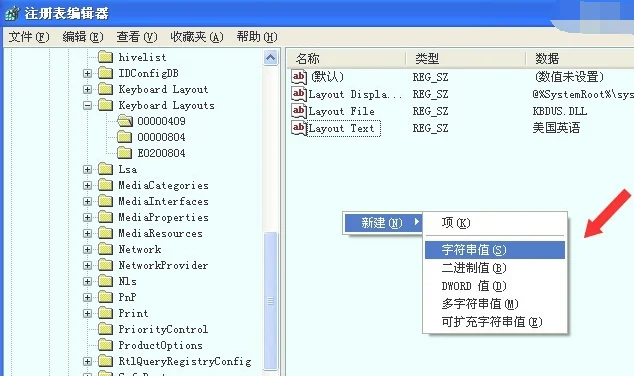The height and width of the screenshot is (376, 634).
Task: Expand the Lsa registry key
Action: pyautogui.click(x=87, y=169)
